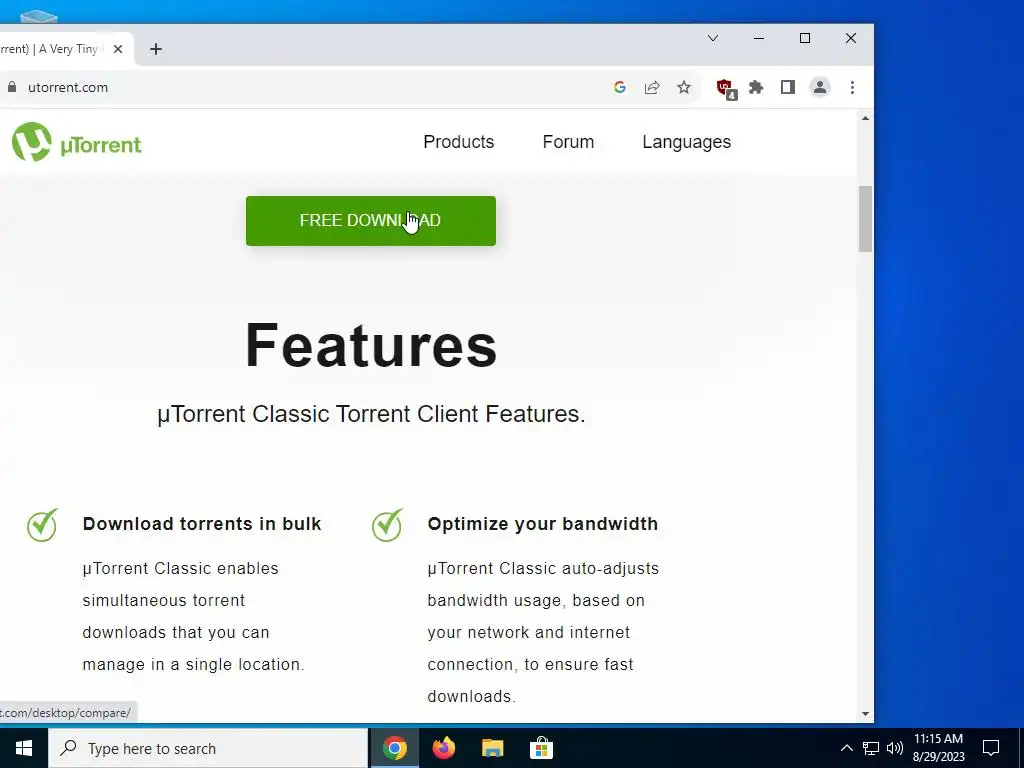Image resolution: width=1024 pixels, height=768 pixels.
Task: Click the Features heading
Action: click(371, 345)
